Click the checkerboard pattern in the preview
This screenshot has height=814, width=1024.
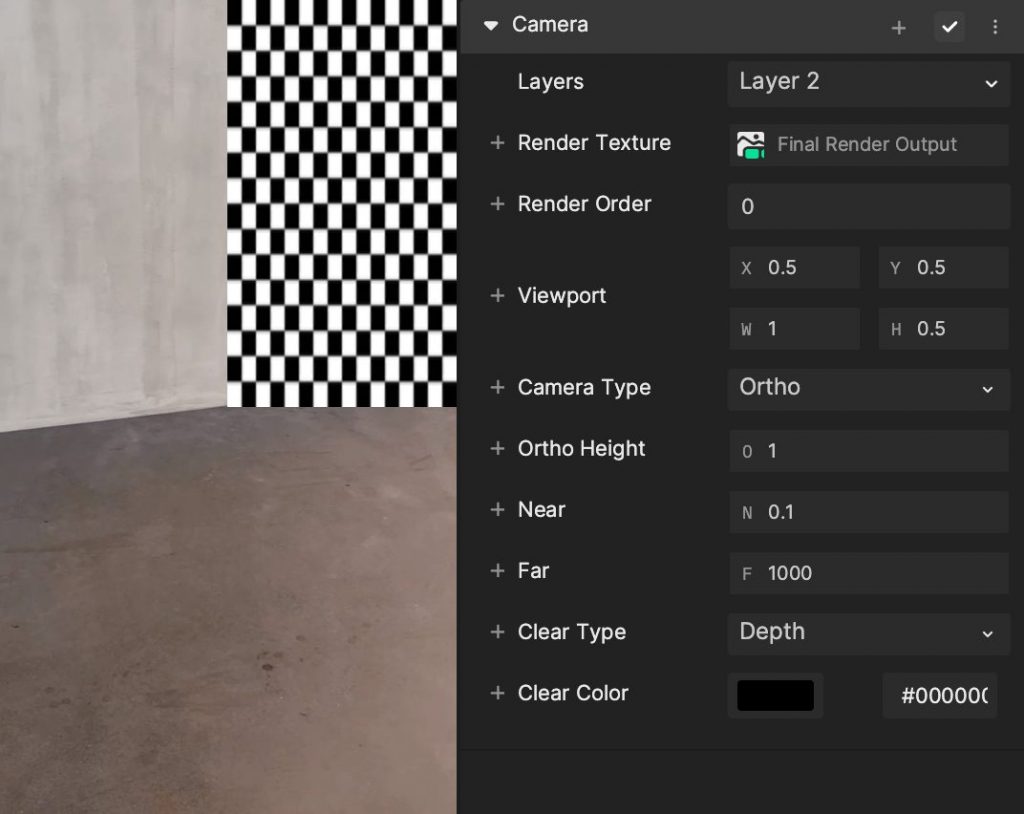342,203
